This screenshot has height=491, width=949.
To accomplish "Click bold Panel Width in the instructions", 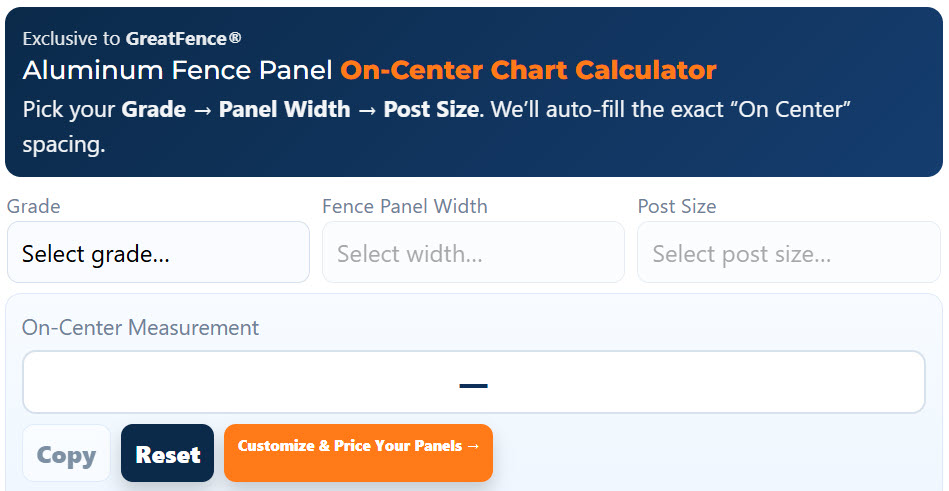I will 285,109.
